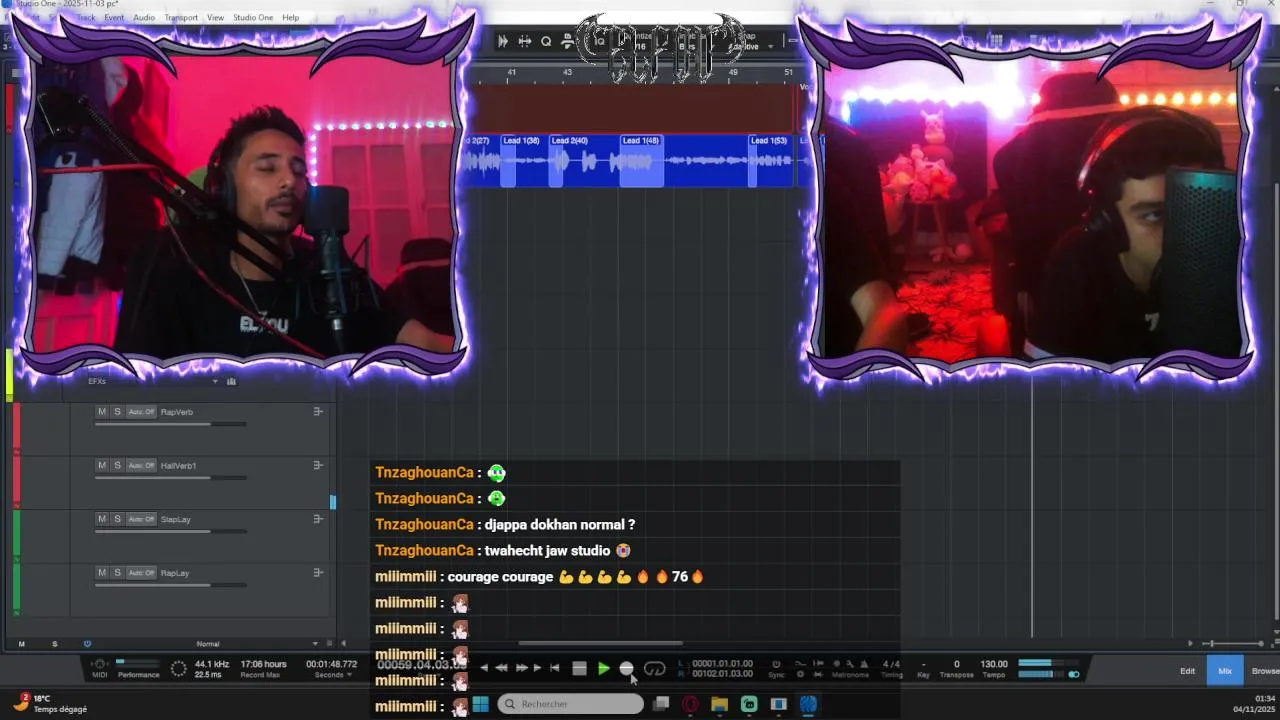
Task: Open the Help menu
Action: (290, 18)
